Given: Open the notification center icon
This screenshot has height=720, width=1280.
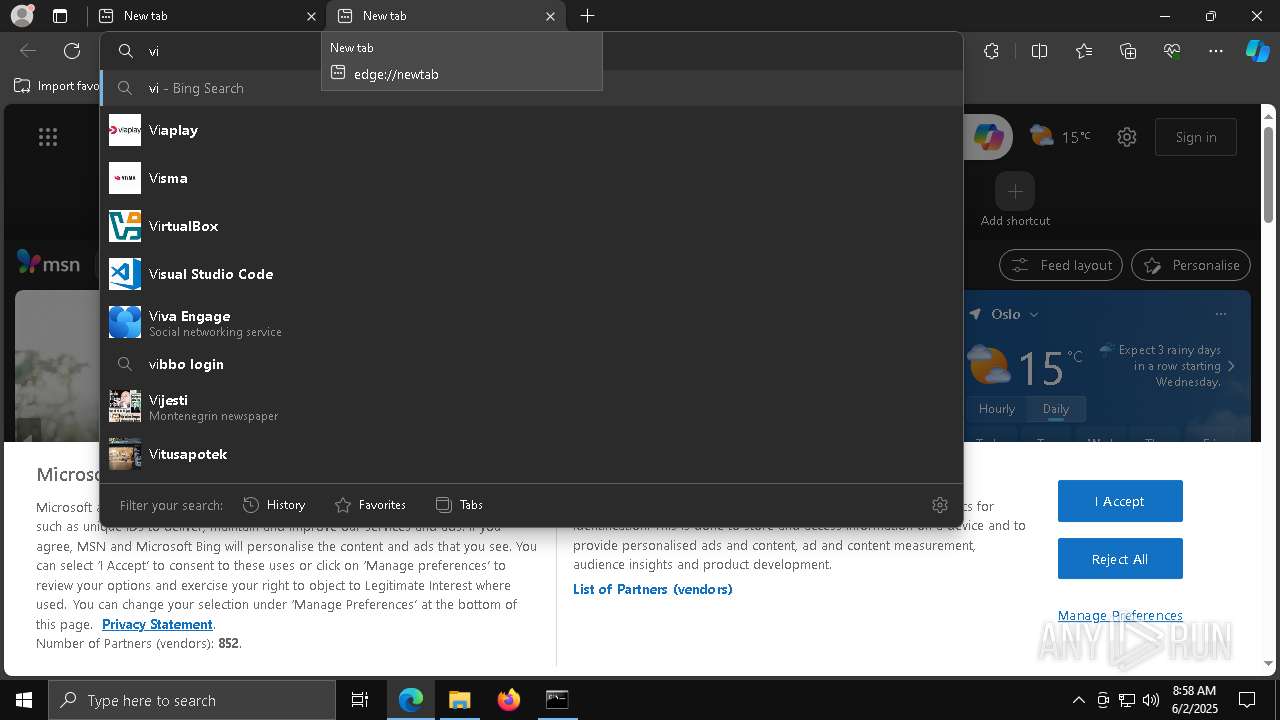Looking at the screenshot, I should [x=1247, y=700].
